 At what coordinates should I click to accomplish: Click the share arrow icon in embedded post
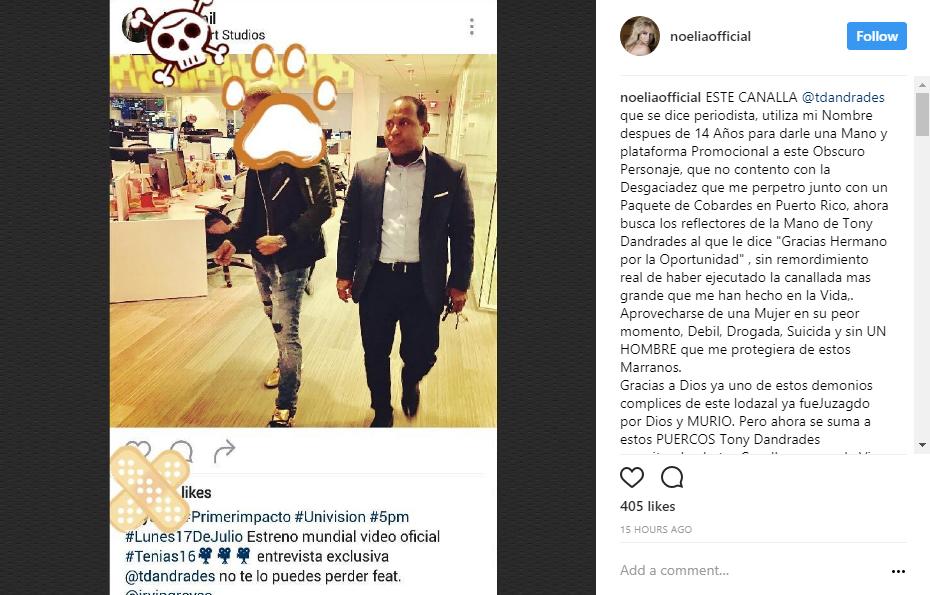224,451
